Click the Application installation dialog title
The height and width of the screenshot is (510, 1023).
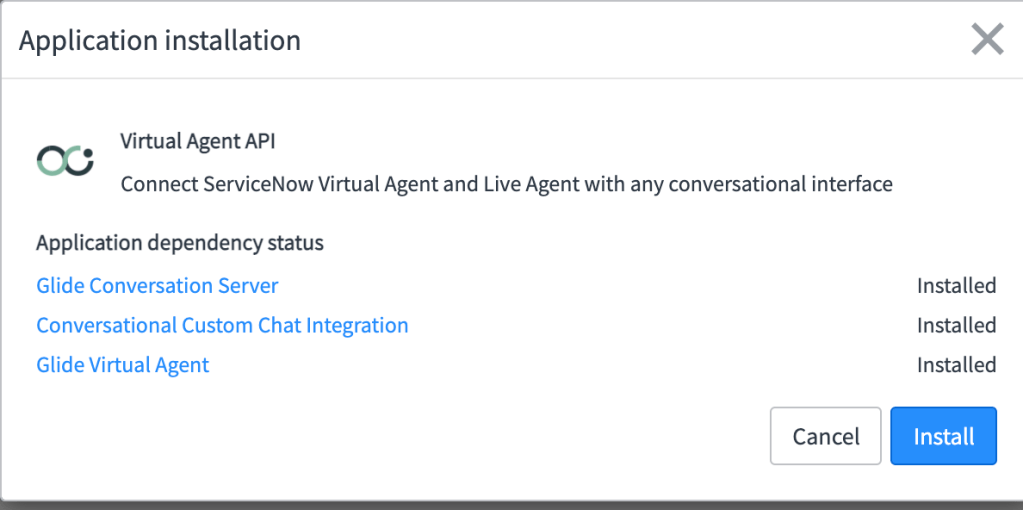pos(160,41)
